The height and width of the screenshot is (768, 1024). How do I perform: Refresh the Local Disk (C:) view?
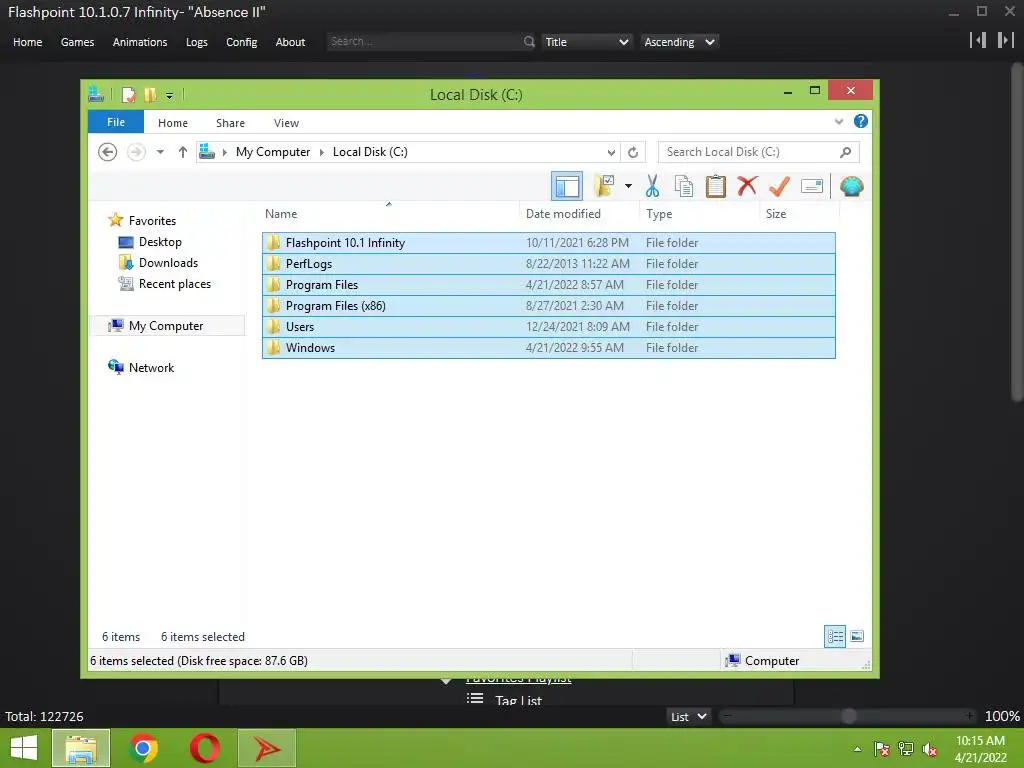coord(633,152)
